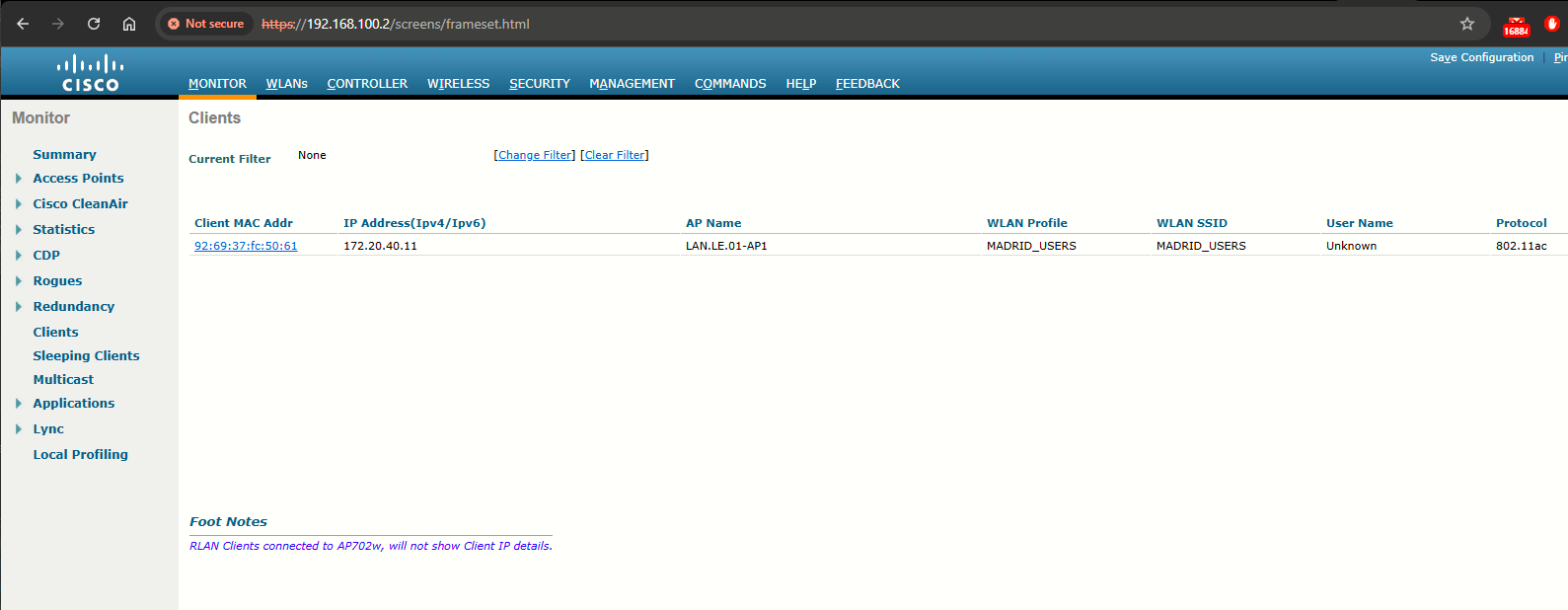Open the CONTROLLER menu
This screenshot has width=1568, height=610.
(x=367, y=84)
